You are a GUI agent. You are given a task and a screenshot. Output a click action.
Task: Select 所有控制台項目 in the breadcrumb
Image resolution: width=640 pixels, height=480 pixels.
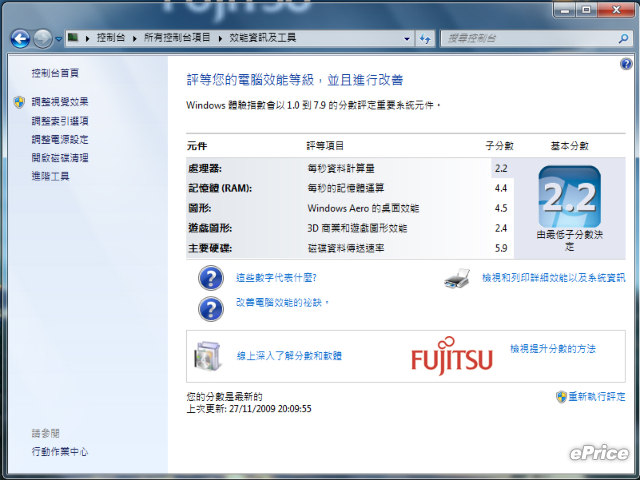(177, 38)
